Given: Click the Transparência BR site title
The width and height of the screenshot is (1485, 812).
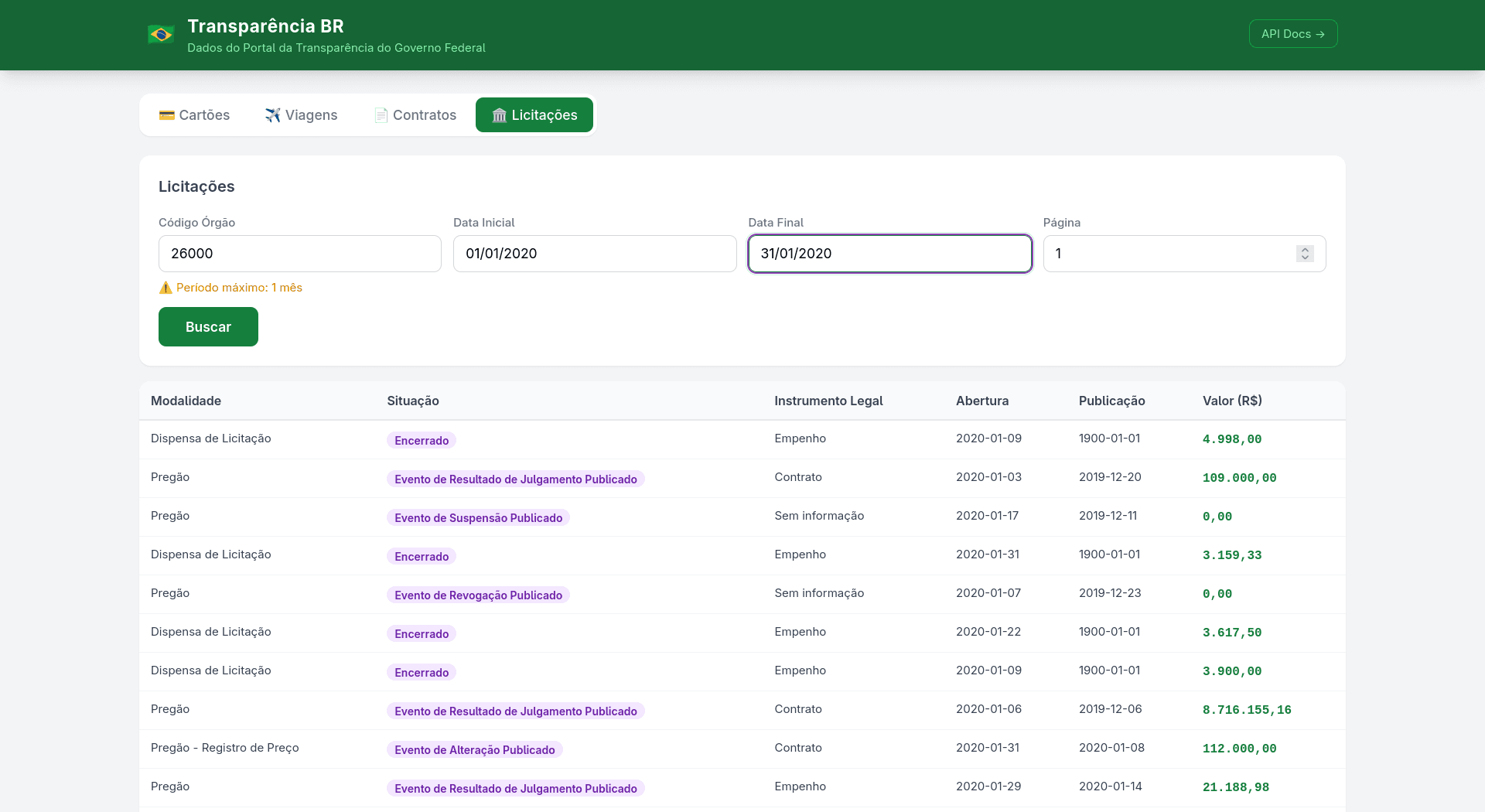Looking at the screenshot, I should click(x=266, y=26).
